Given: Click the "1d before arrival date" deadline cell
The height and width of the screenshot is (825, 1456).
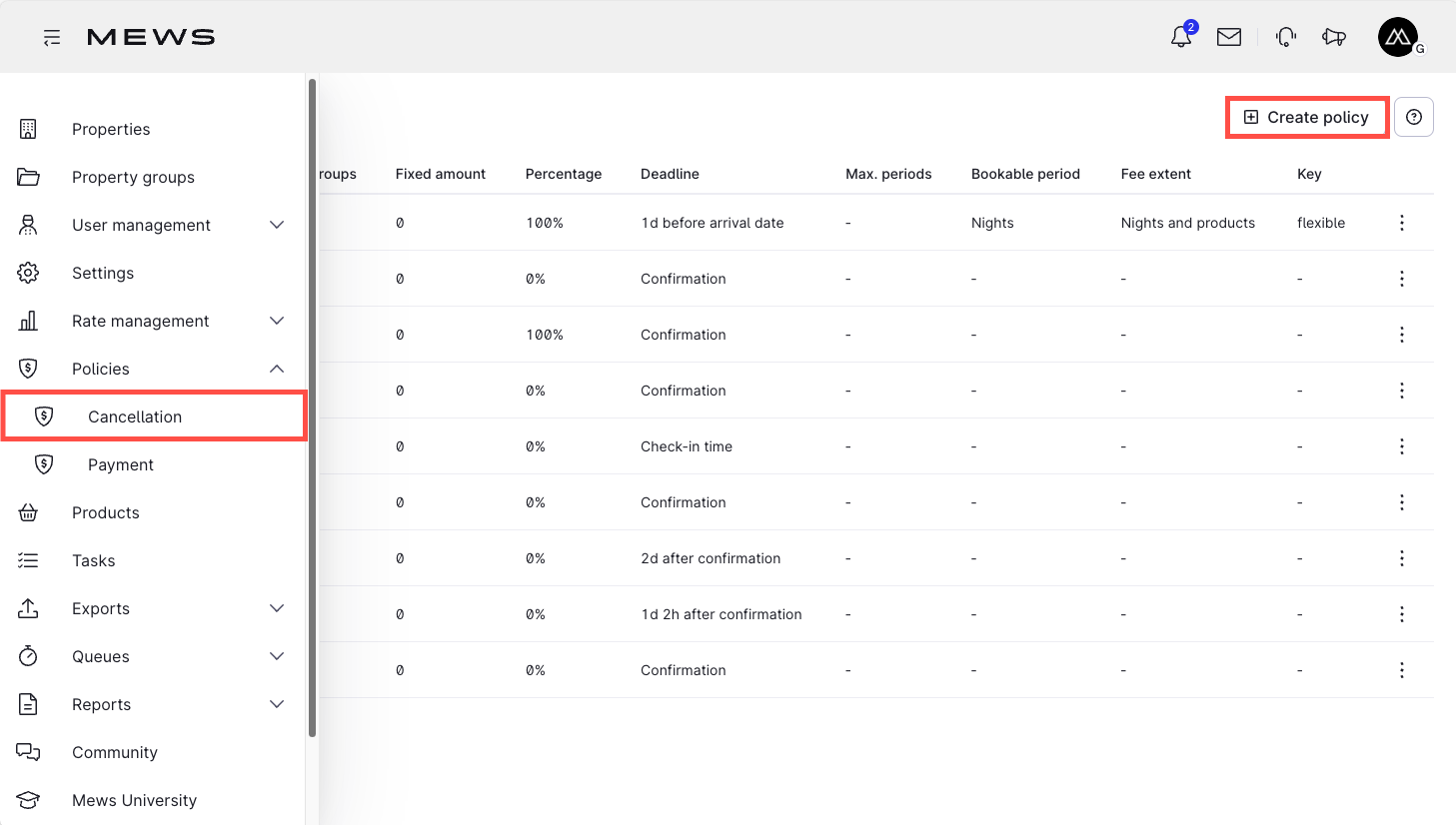Looking at the screenshot, I should [713, 223].
